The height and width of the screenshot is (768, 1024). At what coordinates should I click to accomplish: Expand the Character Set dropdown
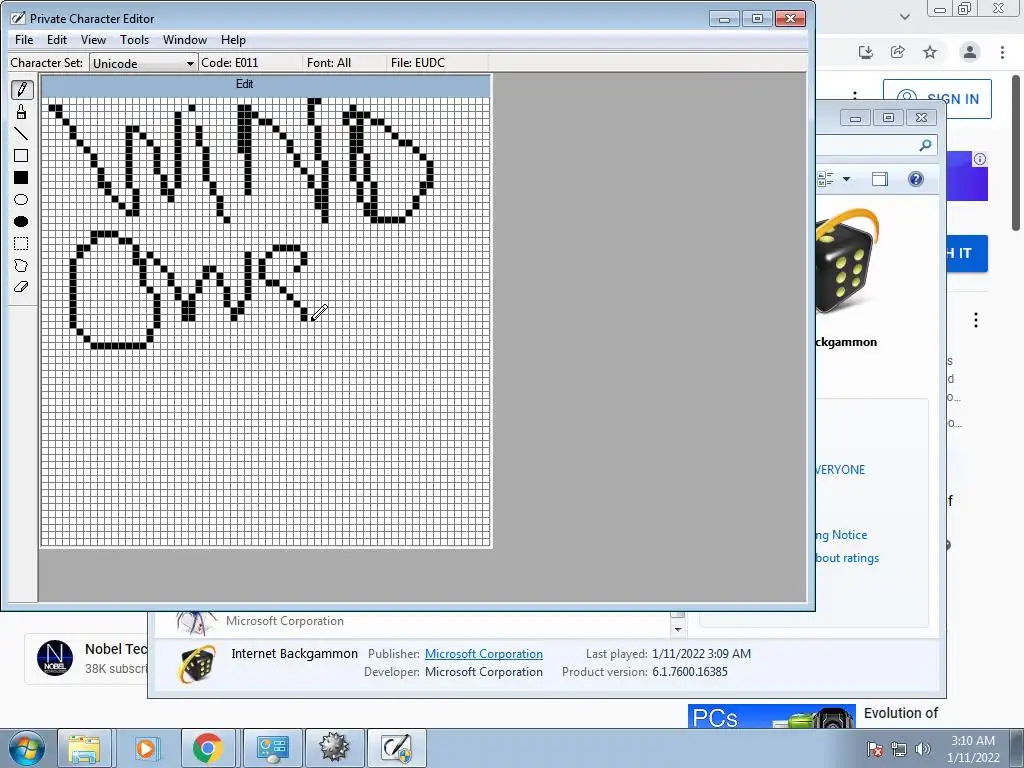pos(189,63)
